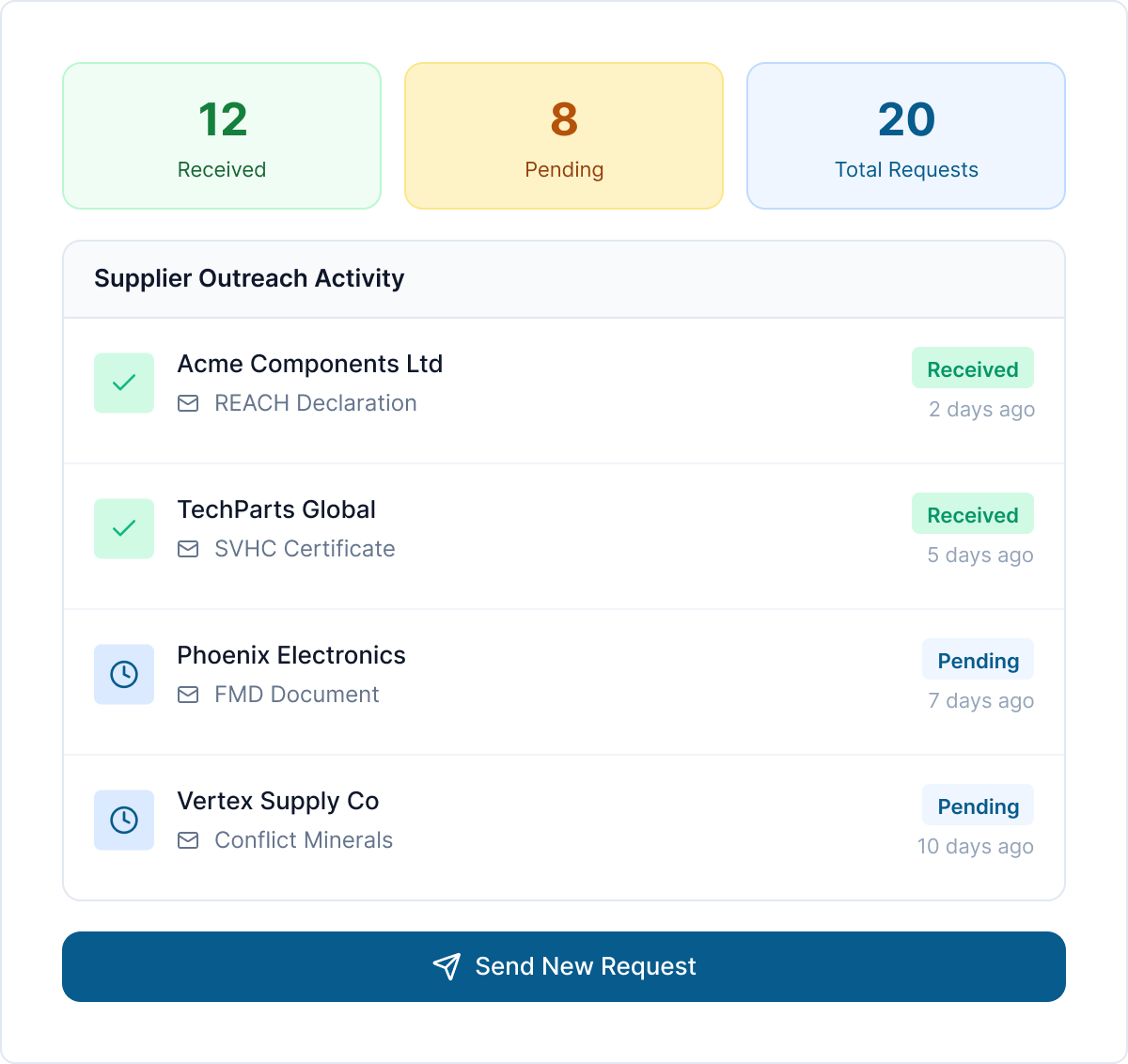Click the green checkmark icon beside Acme Components Ltd
Image resolution: width=1128 pixels, height=1064 pixels.
[123, 383]
